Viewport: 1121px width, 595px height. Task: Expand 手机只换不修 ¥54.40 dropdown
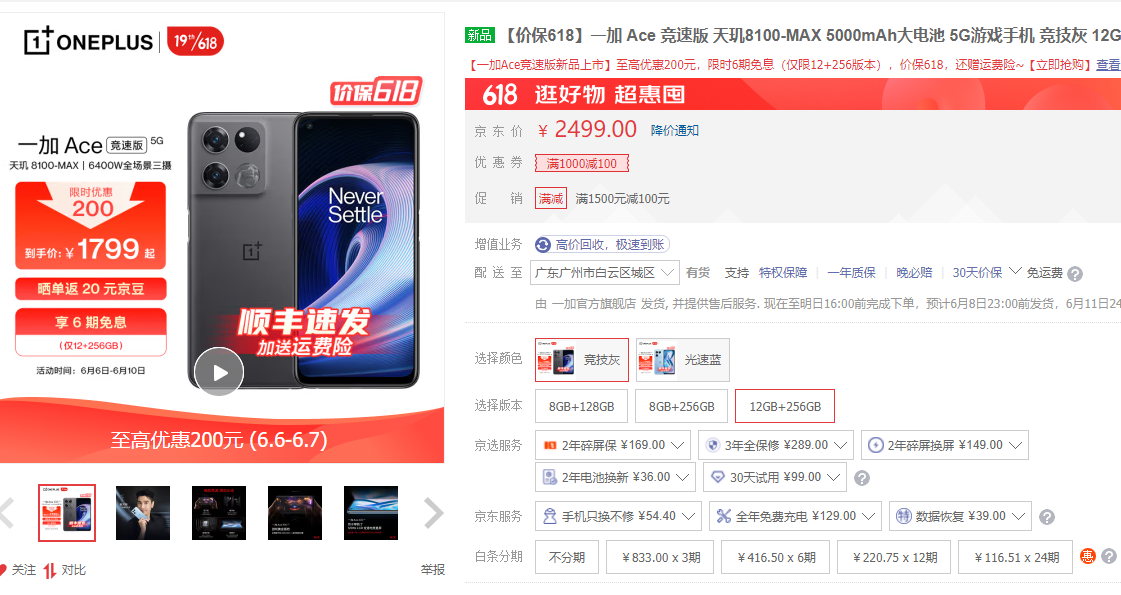pos(618,516)
